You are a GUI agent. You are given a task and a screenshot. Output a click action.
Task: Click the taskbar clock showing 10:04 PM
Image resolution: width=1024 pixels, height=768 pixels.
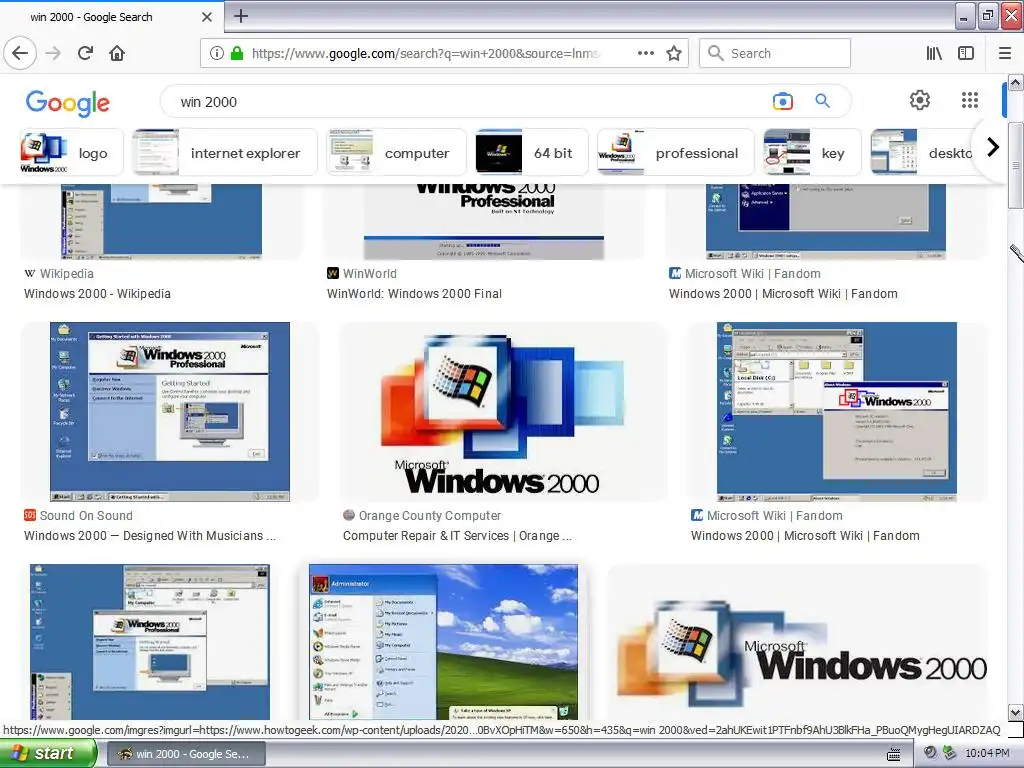point(987,754)
